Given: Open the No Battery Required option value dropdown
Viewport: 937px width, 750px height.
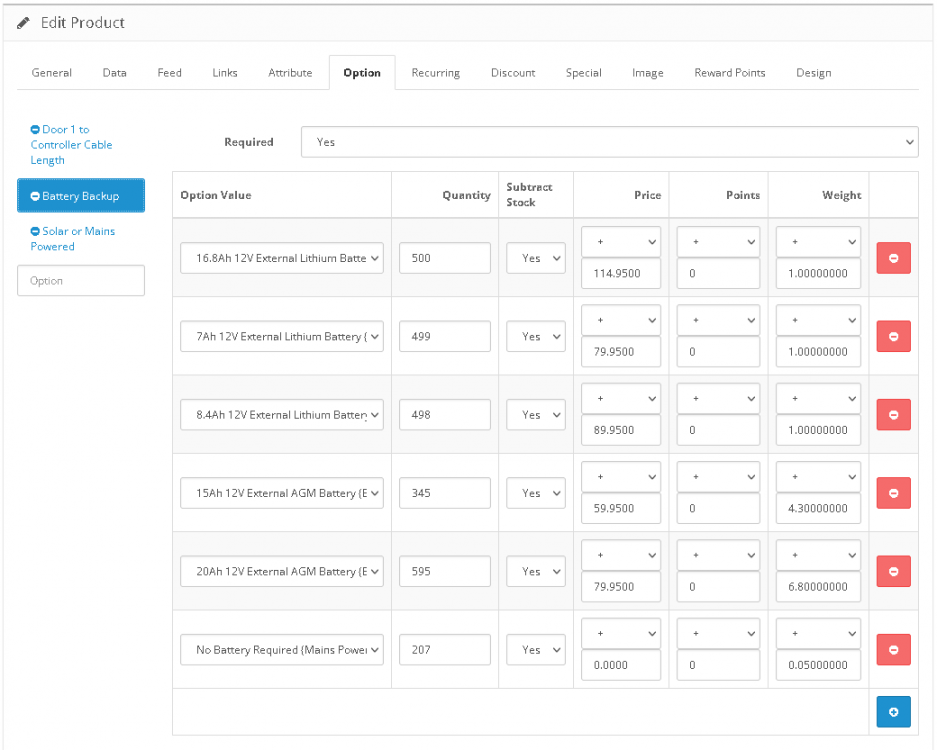Looking at the screenshot, I should coord(281,650).
